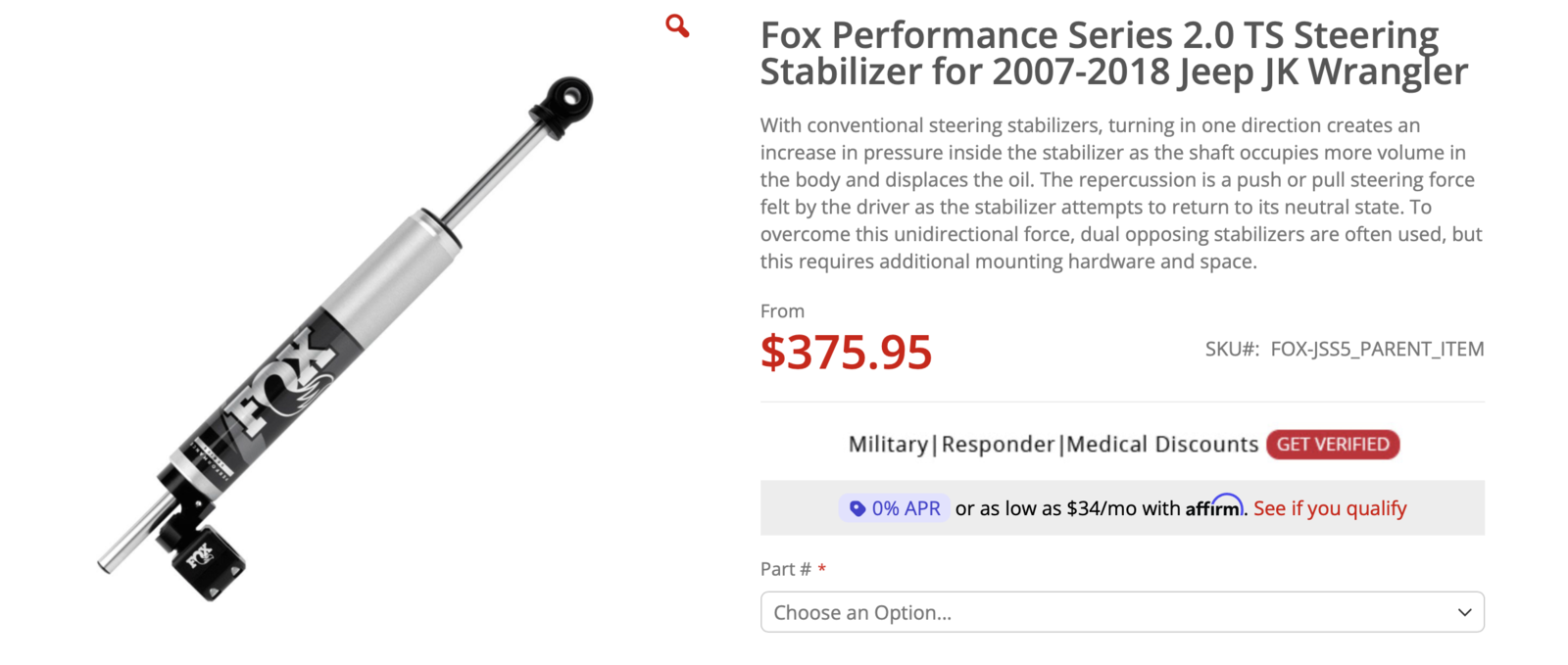Click the small FOX reservoir clamp on image

point(204,558)
